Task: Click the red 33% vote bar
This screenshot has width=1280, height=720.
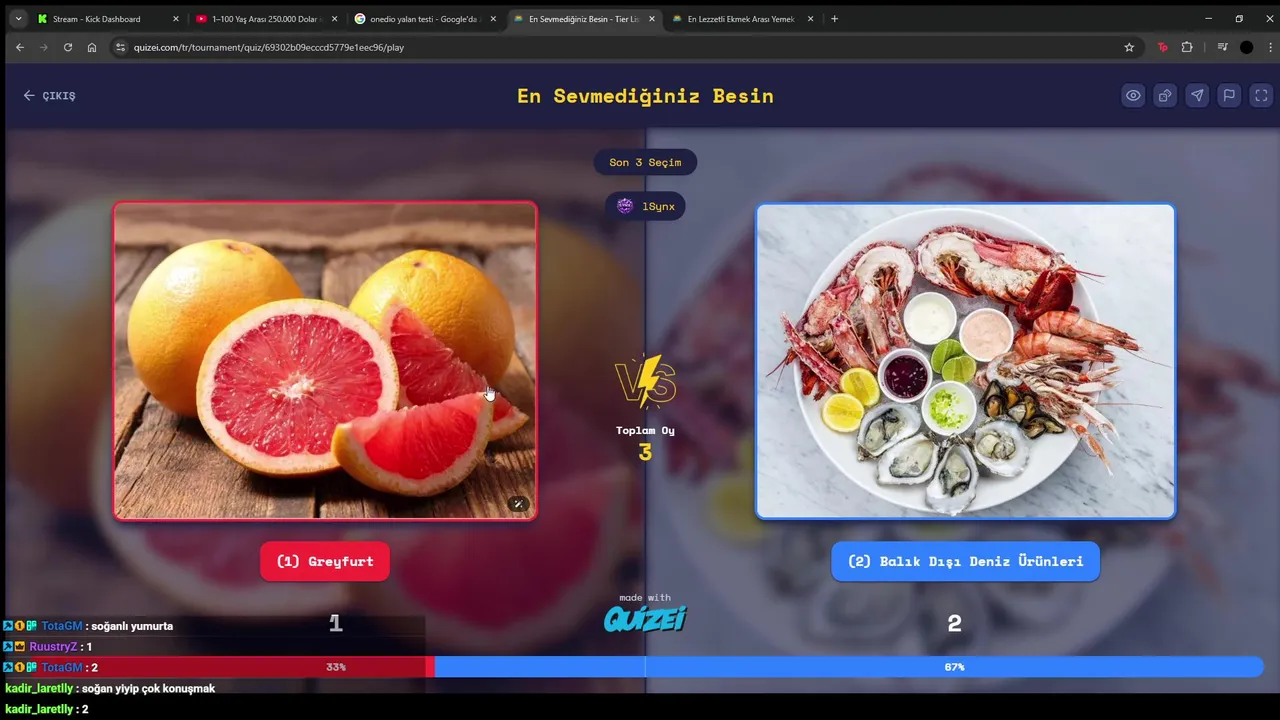Action: [219, 666]
